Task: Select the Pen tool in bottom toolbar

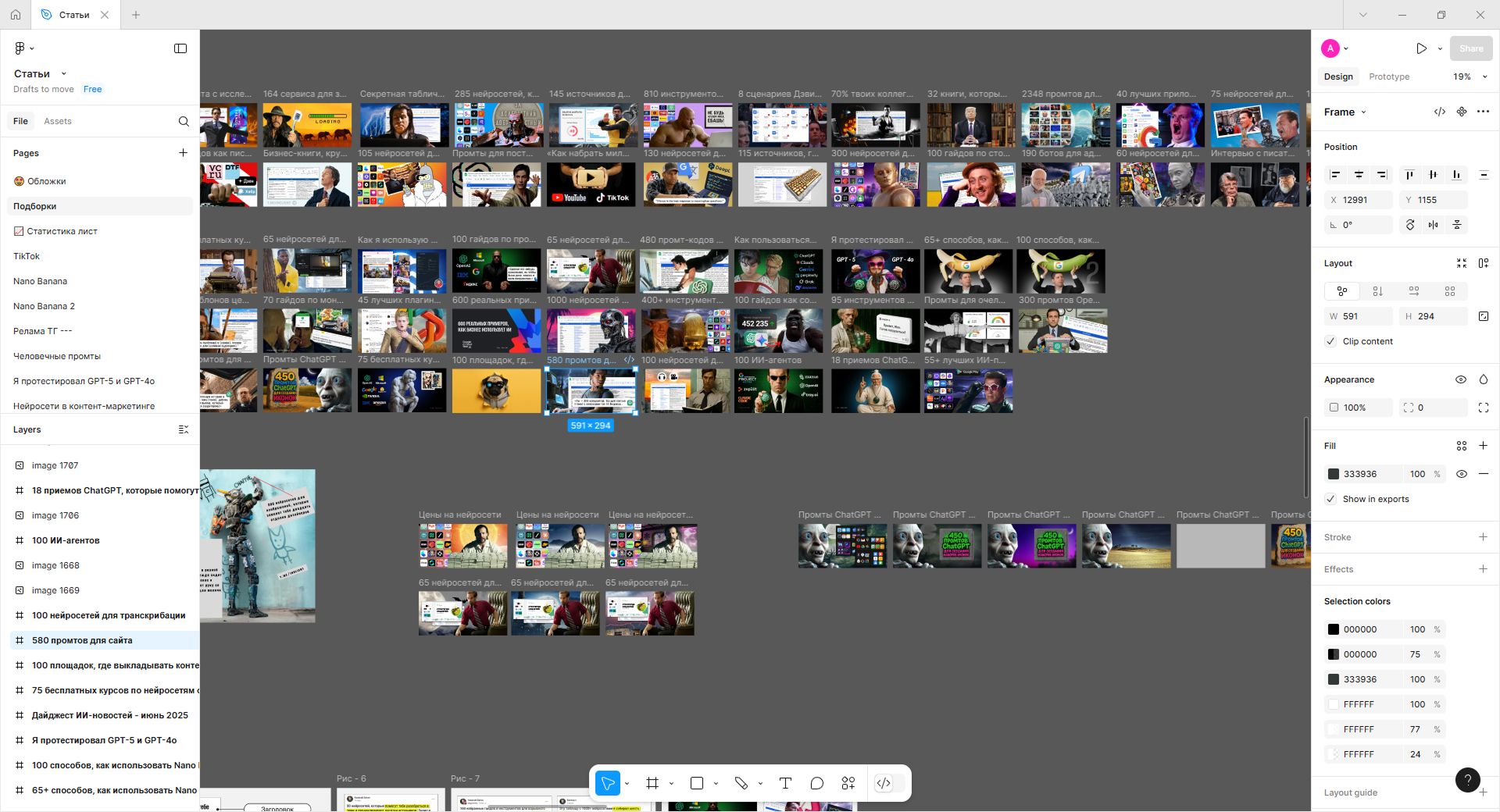Action: (x=741, y=783)
